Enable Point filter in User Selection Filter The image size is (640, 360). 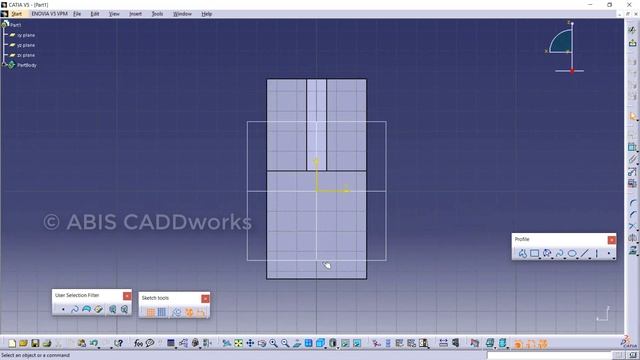[x=63, y=309]
